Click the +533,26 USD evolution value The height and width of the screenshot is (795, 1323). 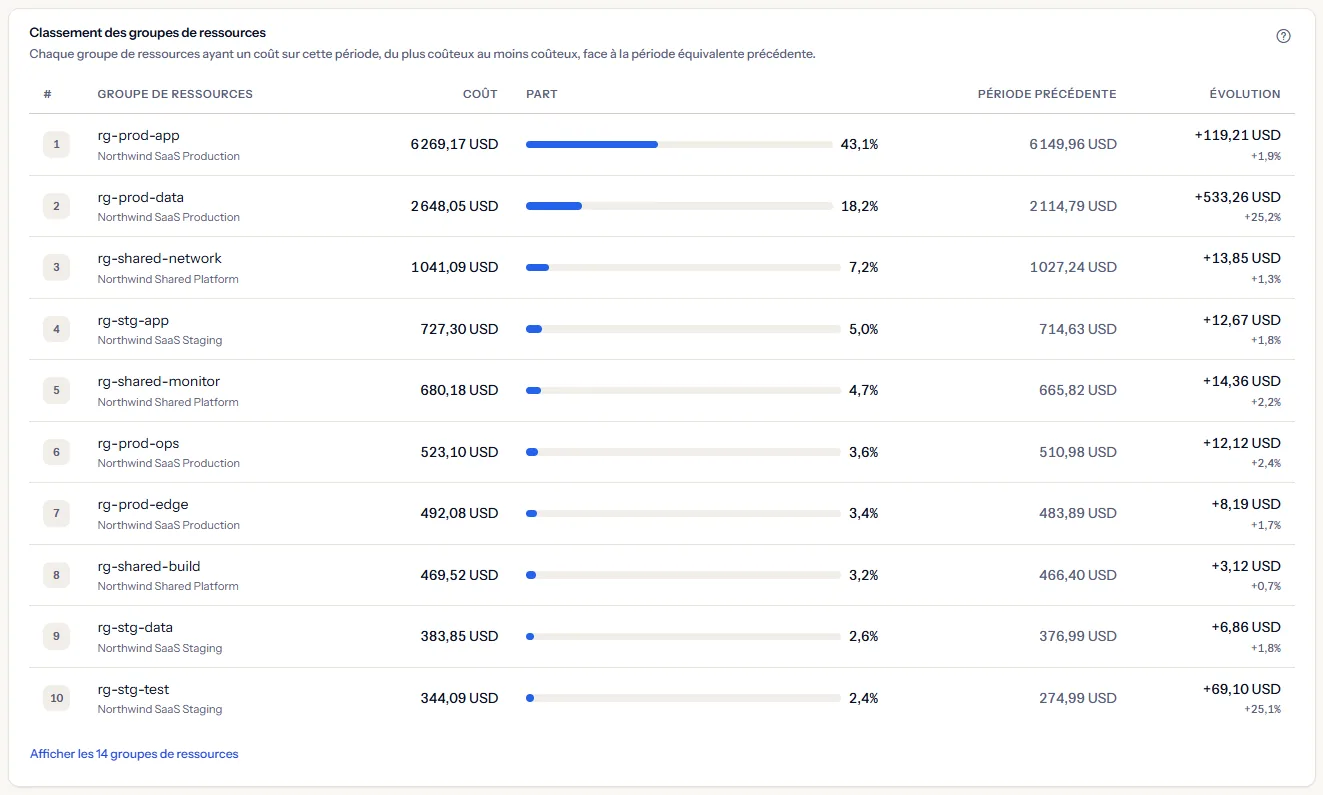(x=1237, y=197)
